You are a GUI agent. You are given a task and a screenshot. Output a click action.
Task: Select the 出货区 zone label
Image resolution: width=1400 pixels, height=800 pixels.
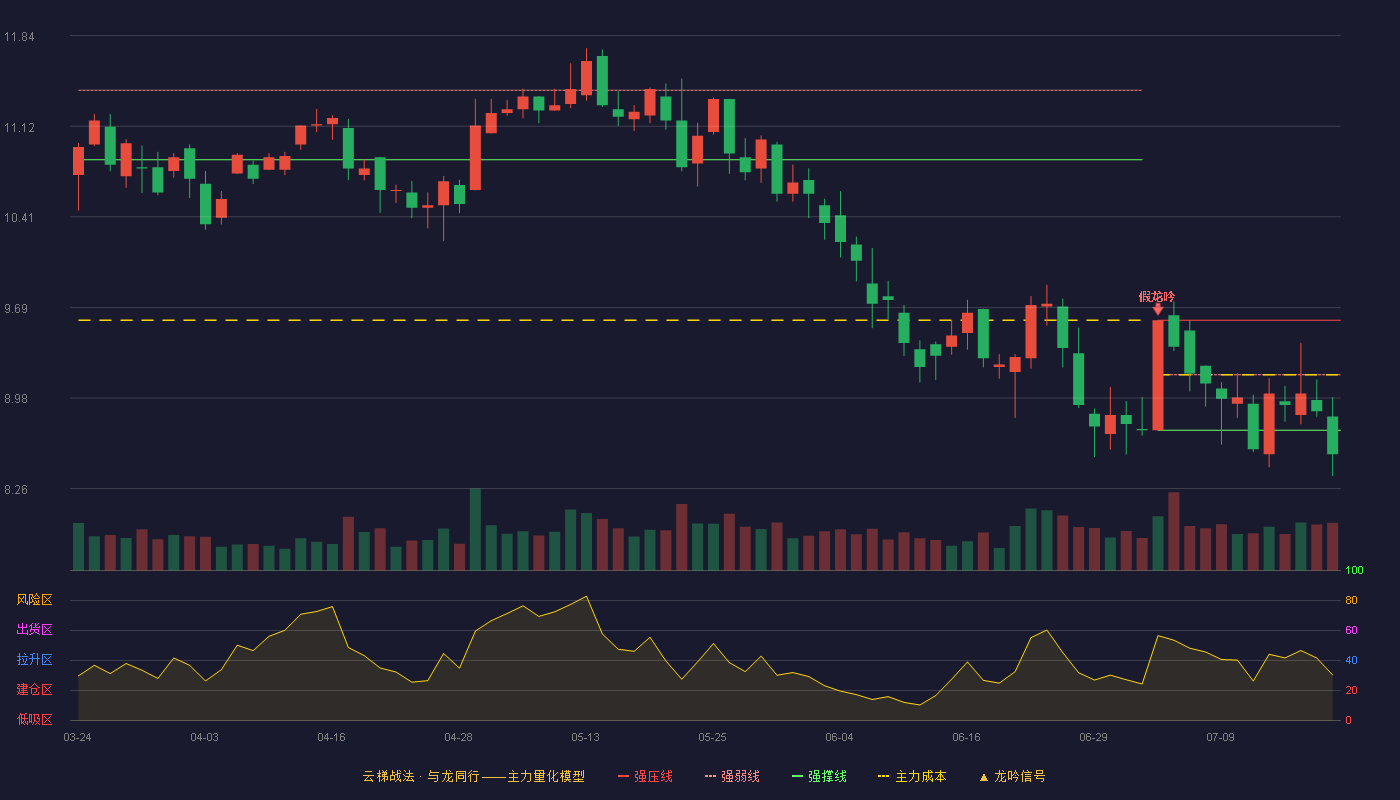(x=34, y=630)
